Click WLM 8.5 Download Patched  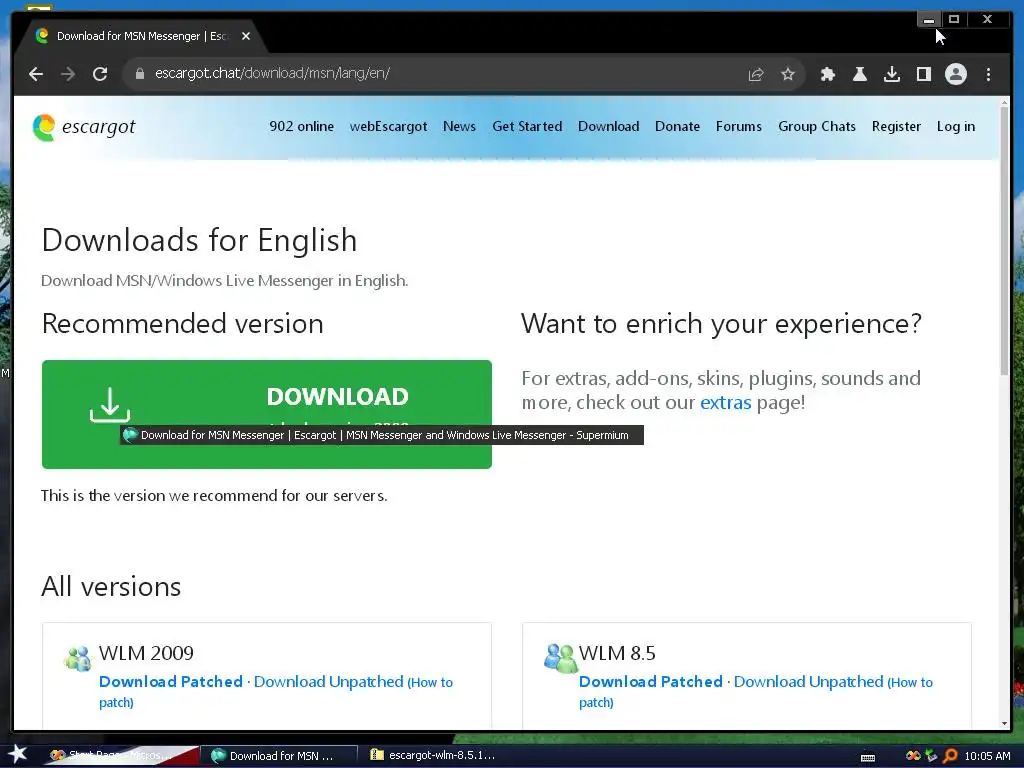(650, 681)
